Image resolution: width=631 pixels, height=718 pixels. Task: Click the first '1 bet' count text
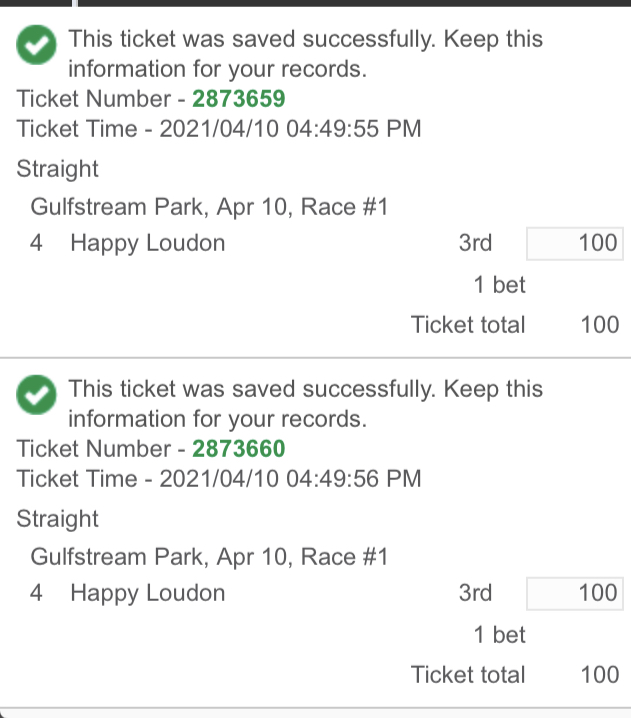click(x=499, y=285)
